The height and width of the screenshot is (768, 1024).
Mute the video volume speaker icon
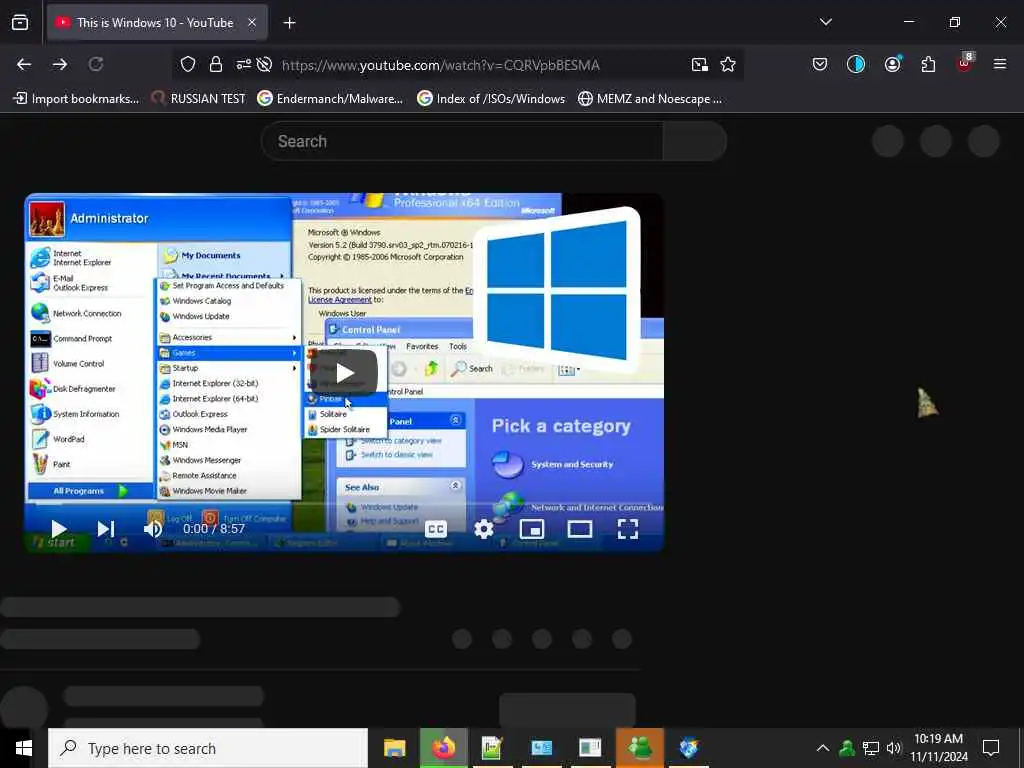153,528
